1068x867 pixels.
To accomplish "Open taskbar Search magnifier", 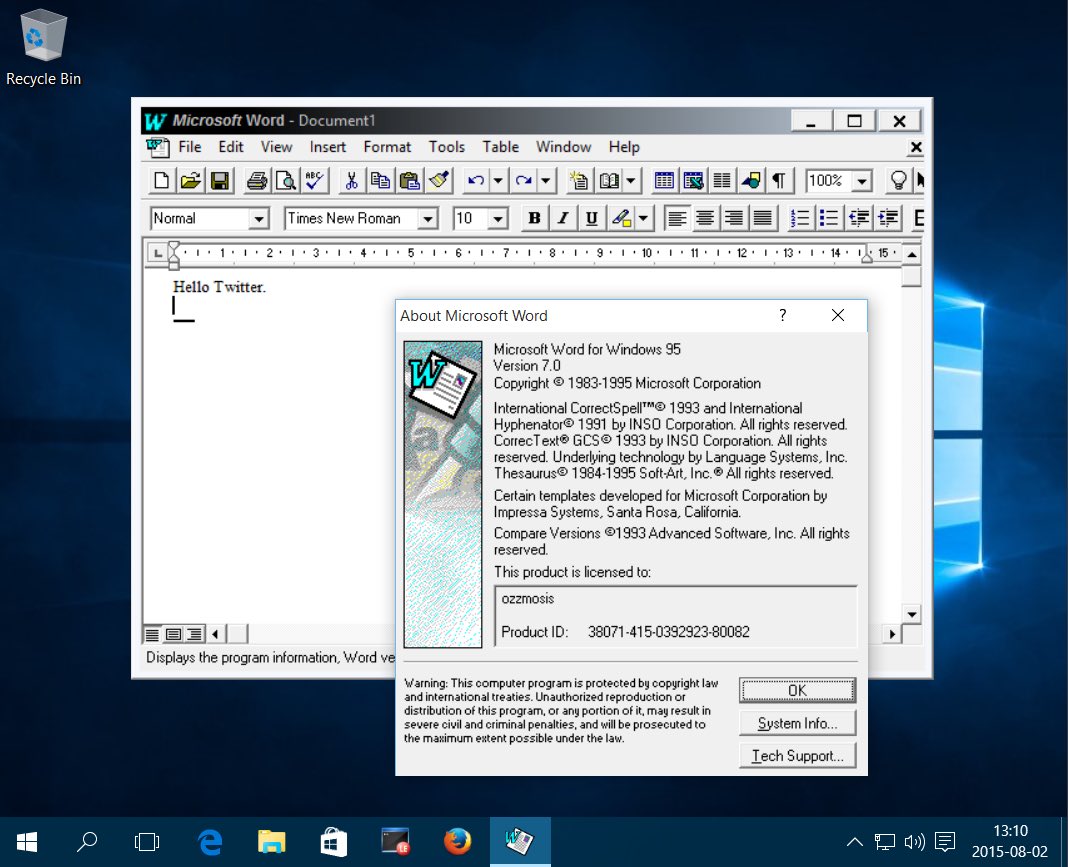I will 87,842.
